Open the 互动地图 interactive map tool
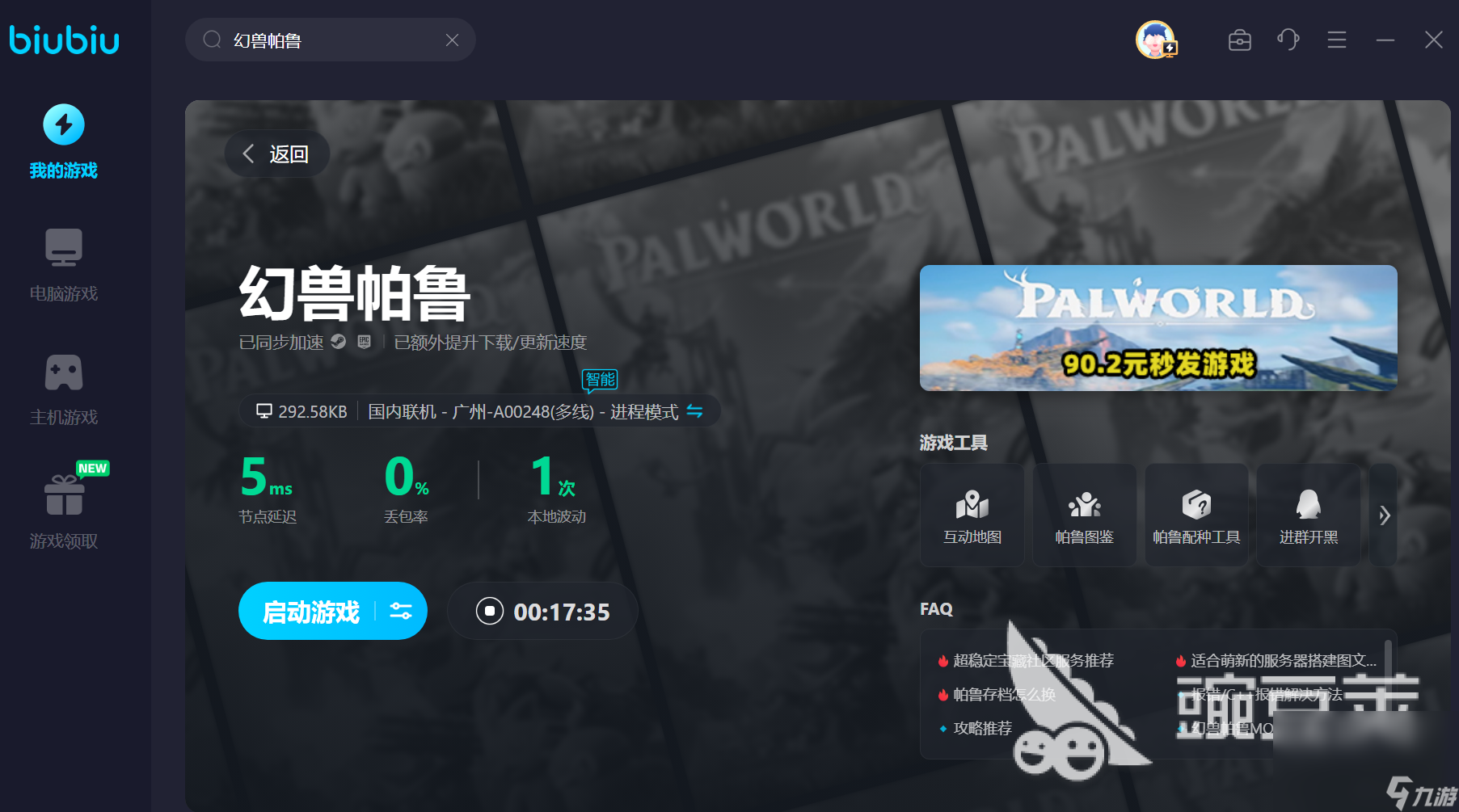Image resolution: width=1459 pixels, height=812 pixels. (972, 515)
